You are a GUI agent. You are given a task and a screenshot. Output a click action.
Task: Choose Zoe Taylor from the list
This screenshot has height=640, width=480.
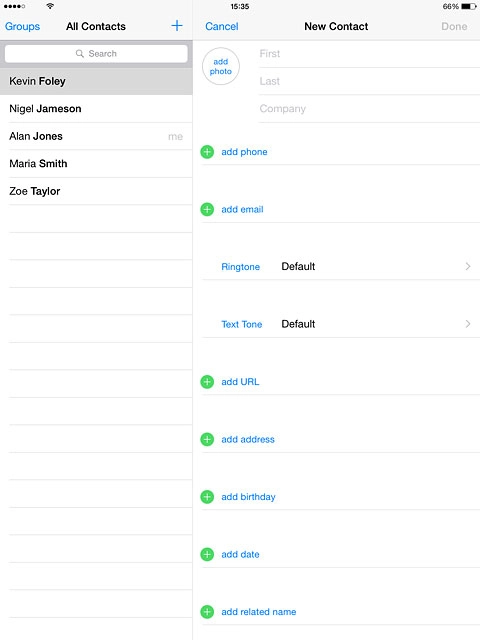coord(96,191)
